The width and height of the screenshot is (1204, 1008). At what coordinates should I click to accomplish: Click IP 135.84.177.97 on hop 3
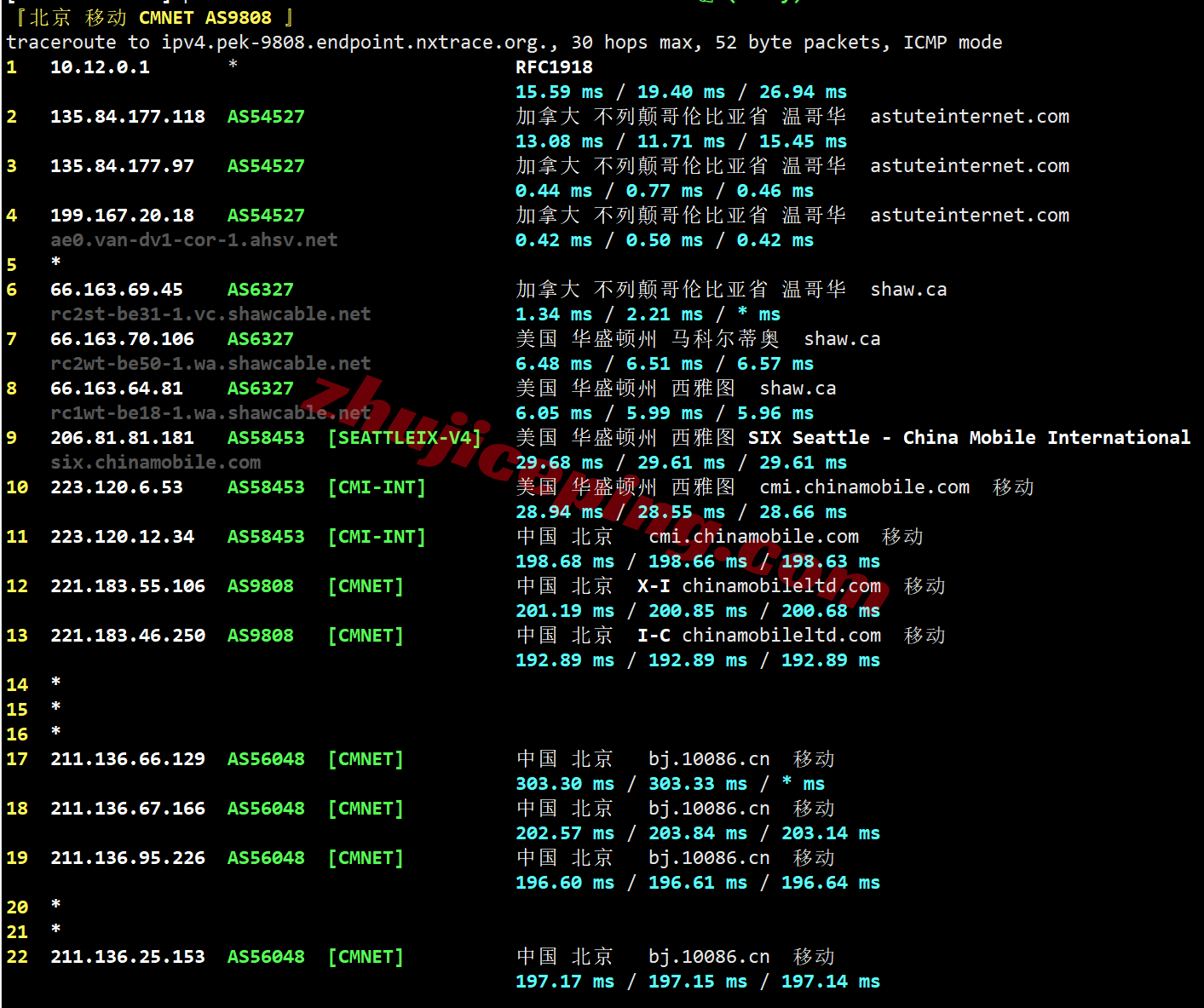(122, 166)
